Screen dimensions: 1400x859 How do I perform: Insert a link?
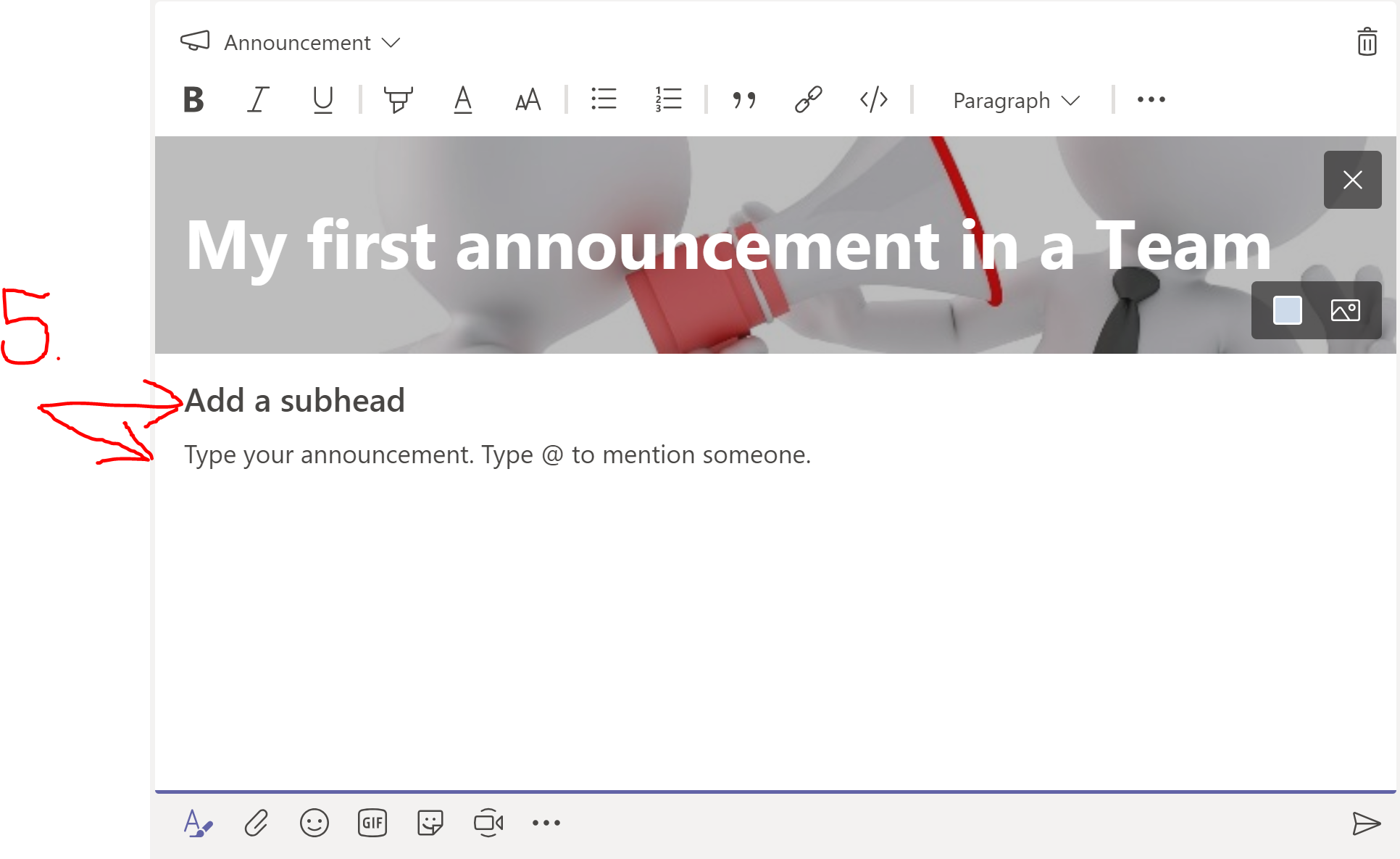click(809, 100)
